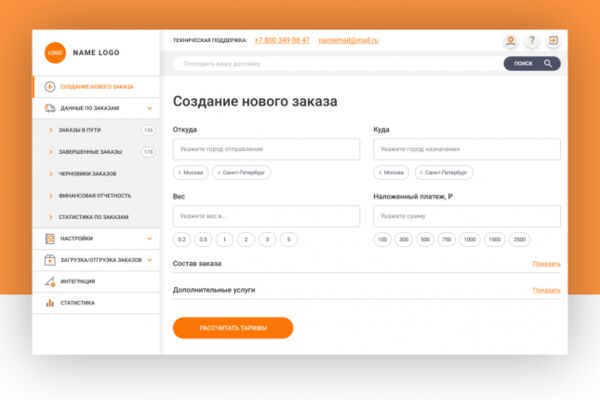
Task: Choose Санкт-Петербург chip under Куда
Action: [443, 173]
